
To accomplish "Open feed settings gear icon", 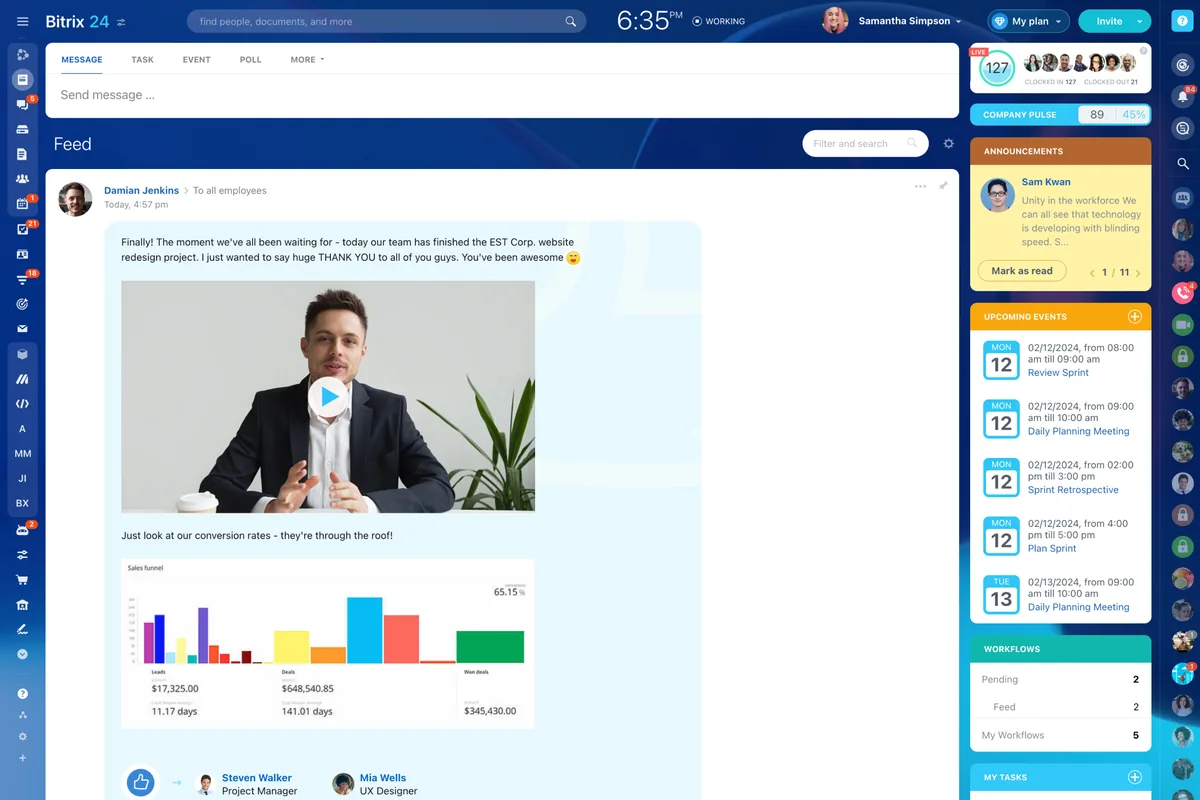I will 949,144.
